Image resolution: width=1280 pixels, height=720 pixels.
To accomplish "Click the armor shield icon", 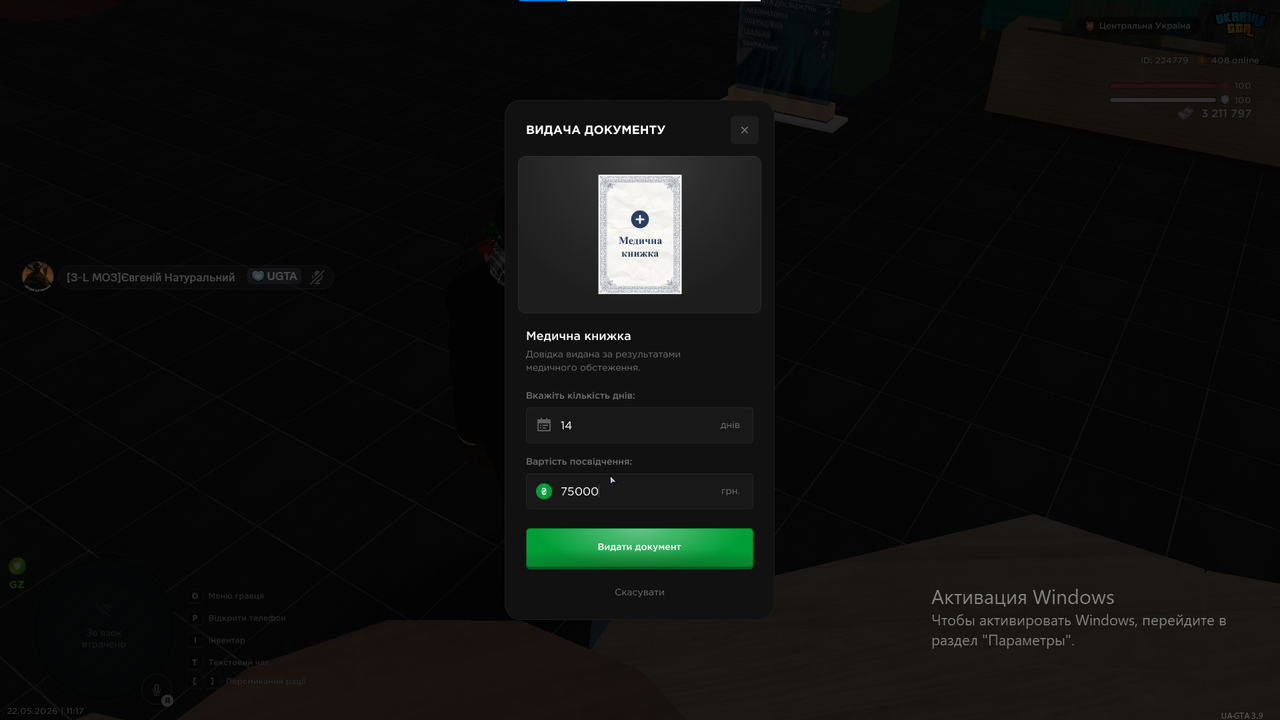I will (x=1225, y=100).
